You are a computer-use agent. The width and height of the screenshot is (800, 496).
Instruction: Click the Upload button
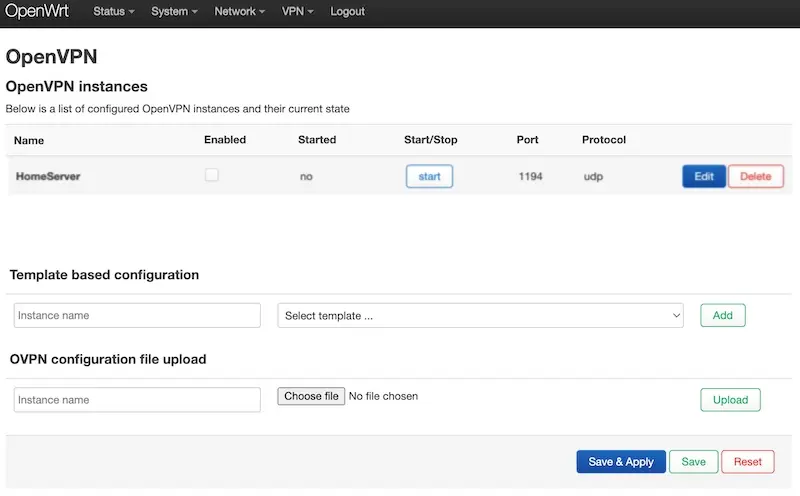click(730, 400)
